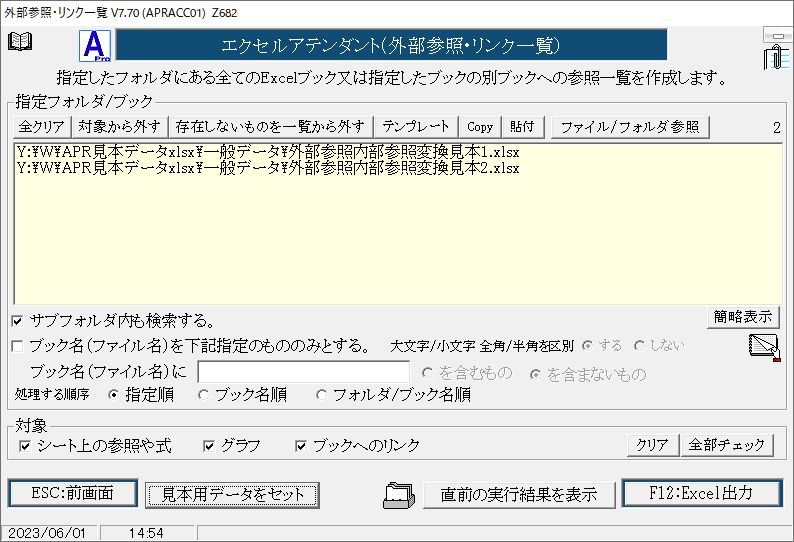Image resolution: width=794 pixels, height=542 pixels.
Task: Toggle サブフォルダ内も検索する checkbox
Action: (17, 321)
